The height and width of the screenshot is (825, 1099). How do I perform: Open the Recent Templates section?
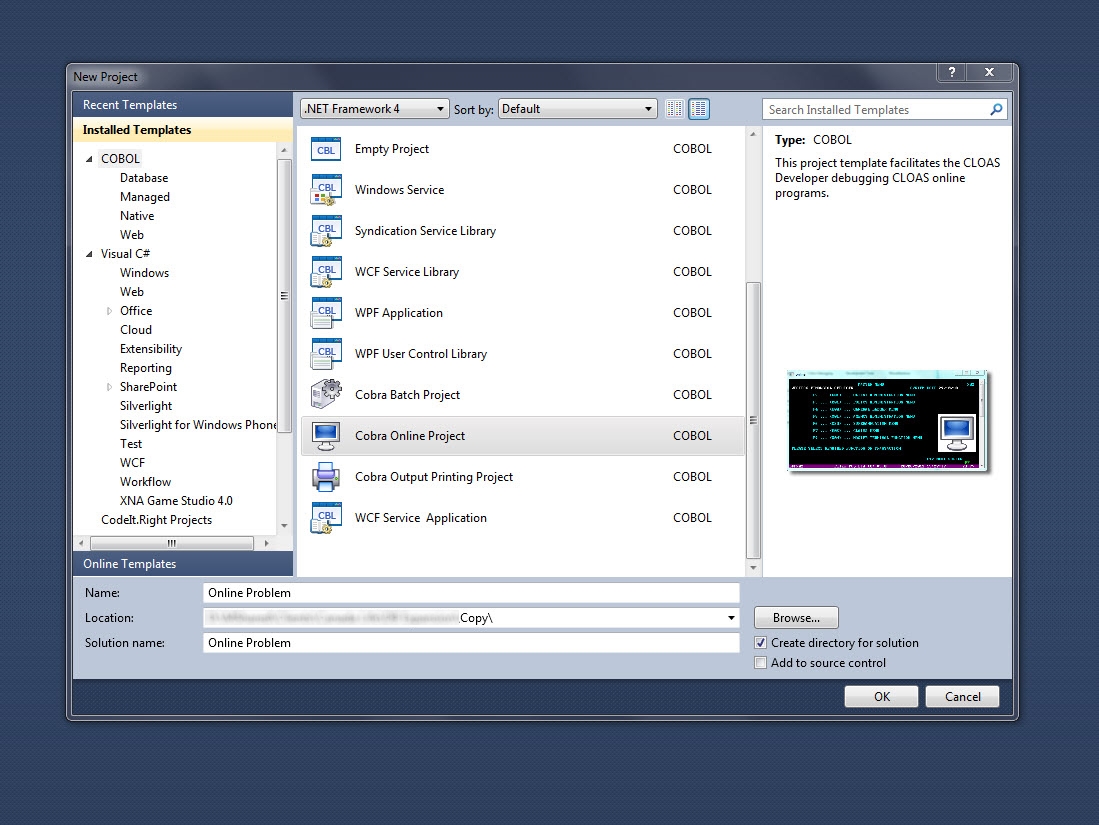[x=183, y=104]
